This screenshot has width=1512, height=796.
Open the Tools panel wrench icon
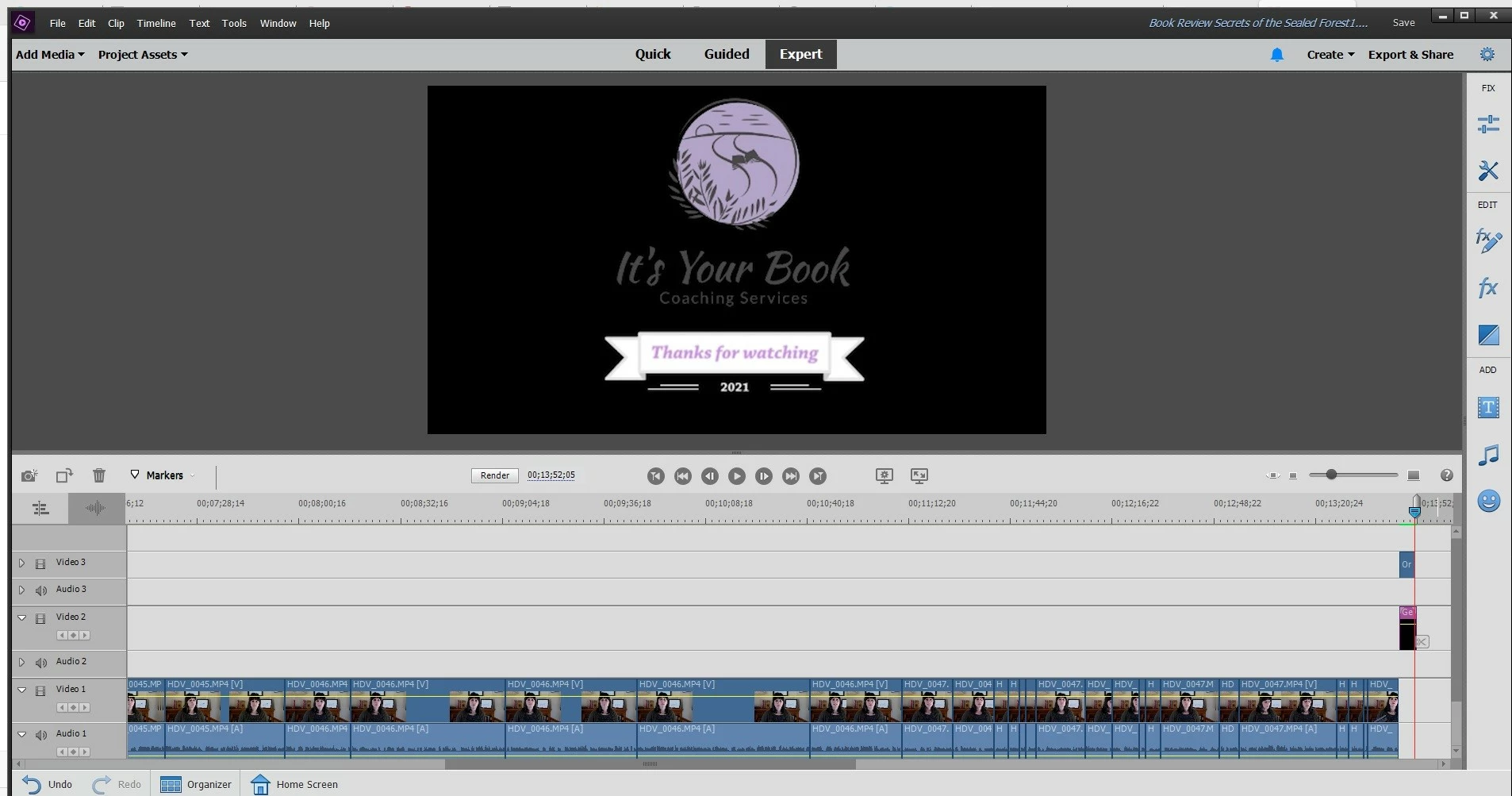pyautogui.click(x=1488, y=170)
